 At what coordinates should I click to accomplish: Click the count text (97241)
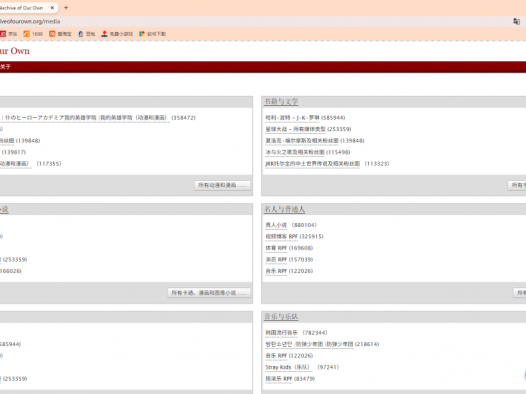(x=328, y=367)
